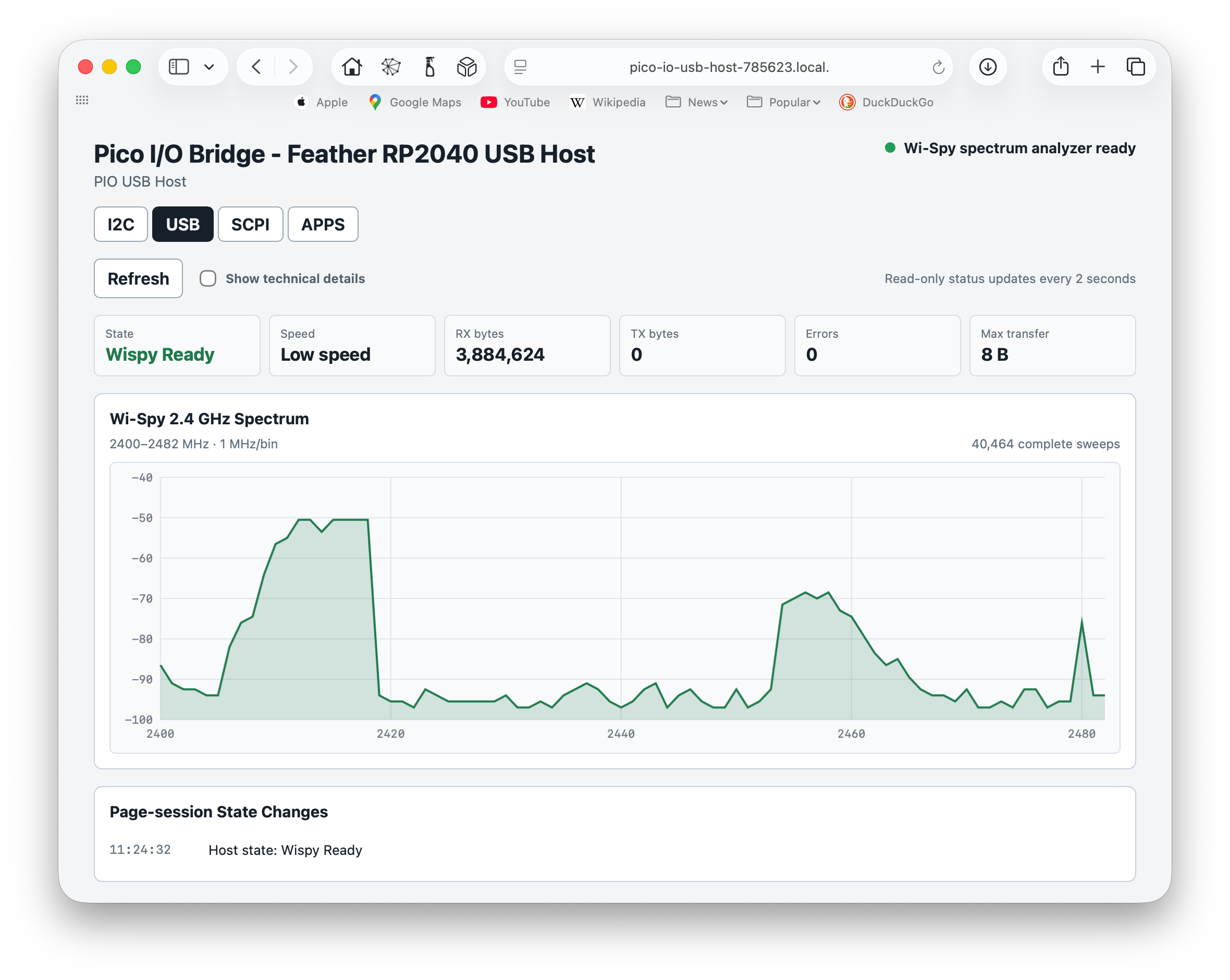The height and width of the screenshot is (980, 1230).
Task: Enable Show technical details checkbox
Action: click(207, 278)
